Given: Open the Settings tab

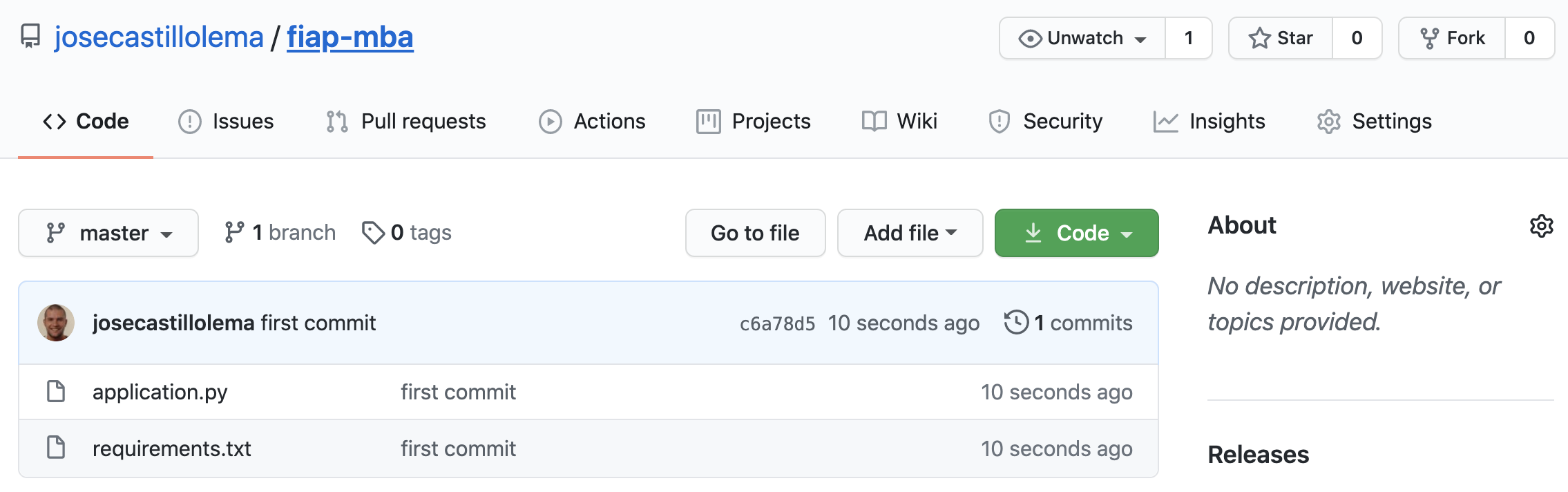Looking at the screenshot, I should (1374, 122).
